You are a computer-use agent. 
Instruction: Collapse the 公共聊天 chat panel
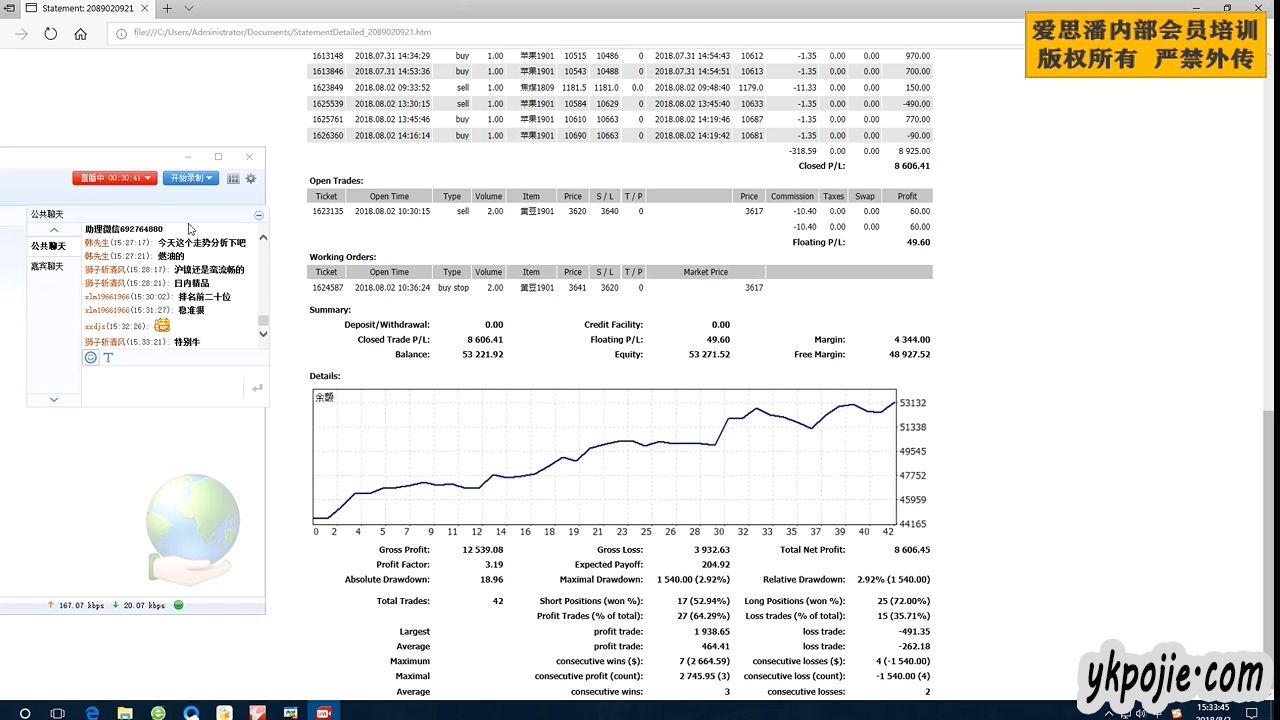click(x=259, y=215)
